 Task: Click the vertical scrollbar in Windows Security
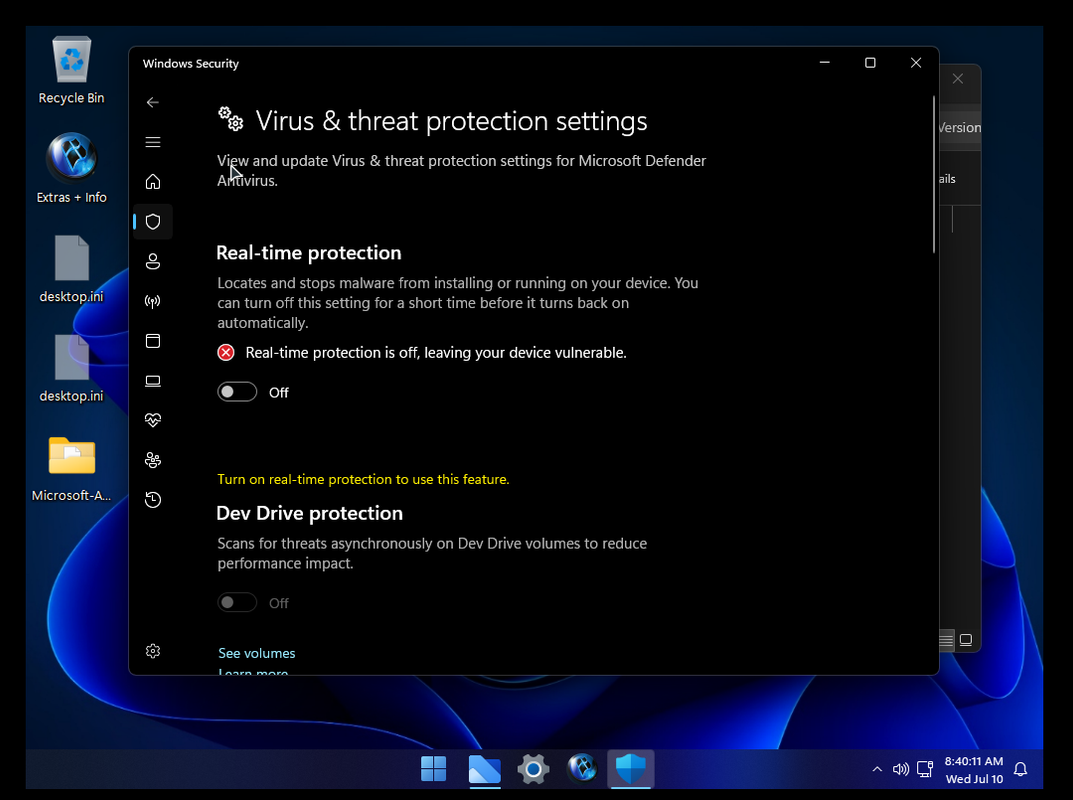[x=933, y=175]
